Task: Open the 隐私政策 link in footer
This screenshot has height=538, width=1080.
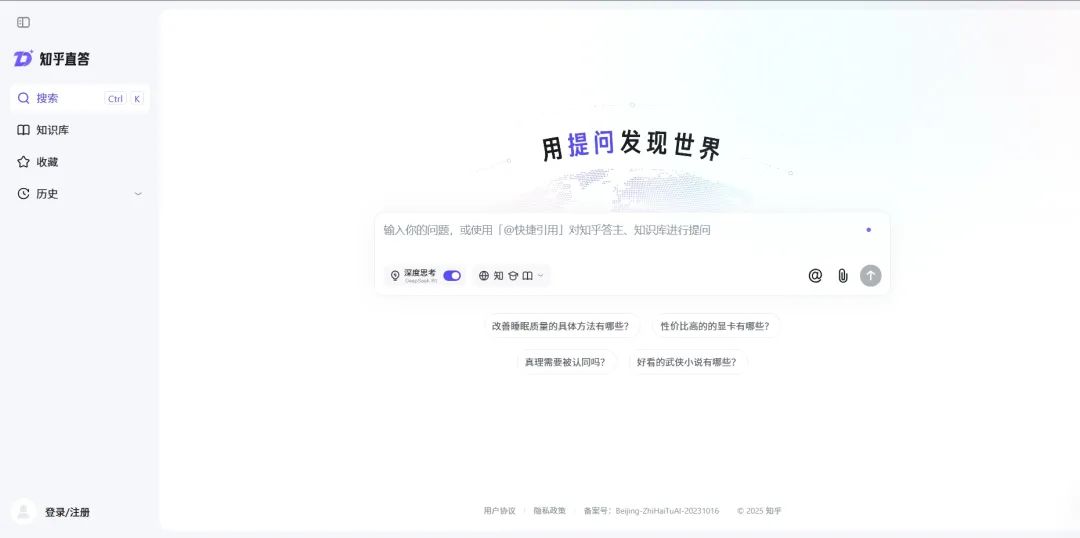Action: click(x=549, y=511)
